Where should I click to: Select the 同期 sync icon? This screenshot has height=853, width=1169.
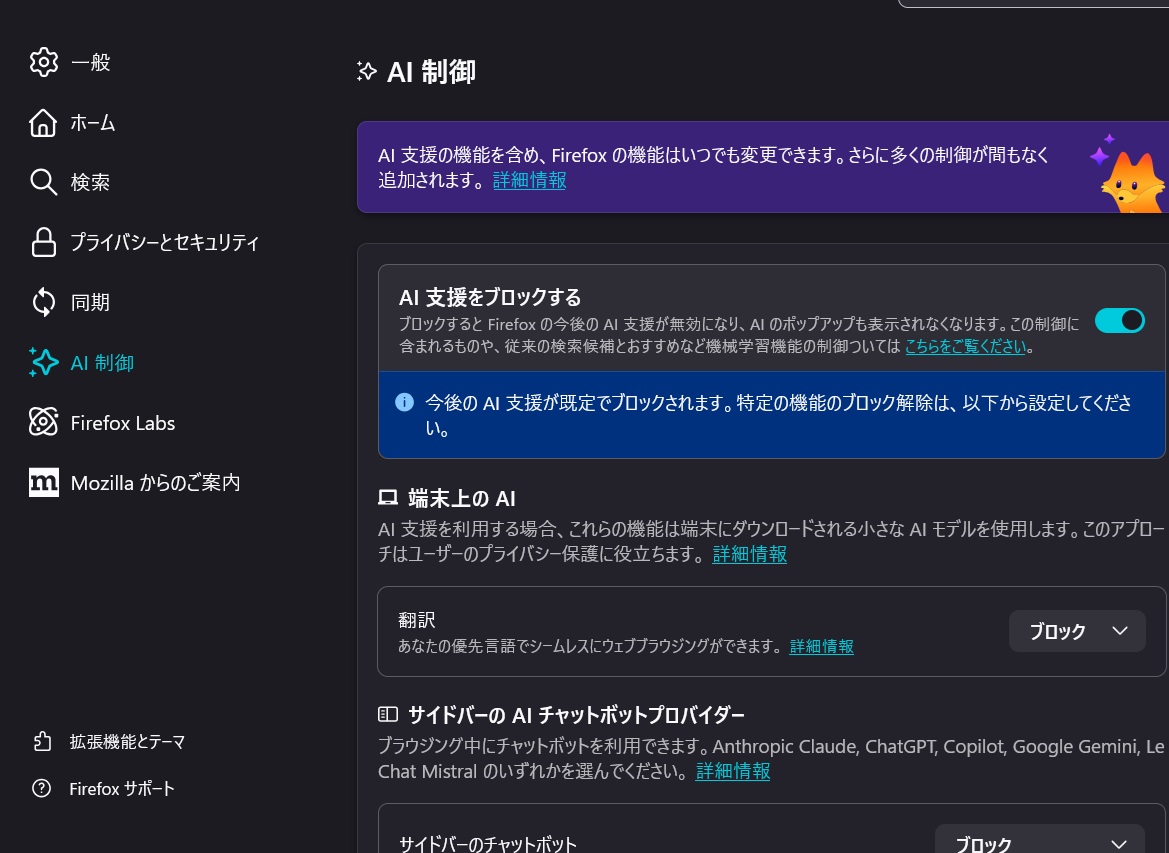44,302
